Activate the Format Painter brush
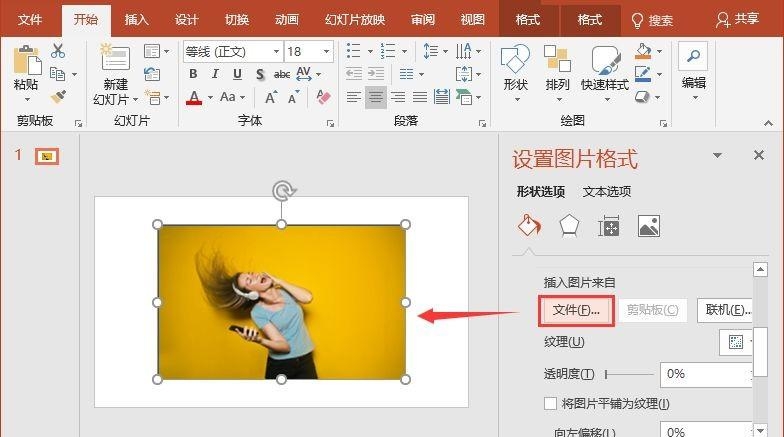784x437 pixels. tap(58, 97)
